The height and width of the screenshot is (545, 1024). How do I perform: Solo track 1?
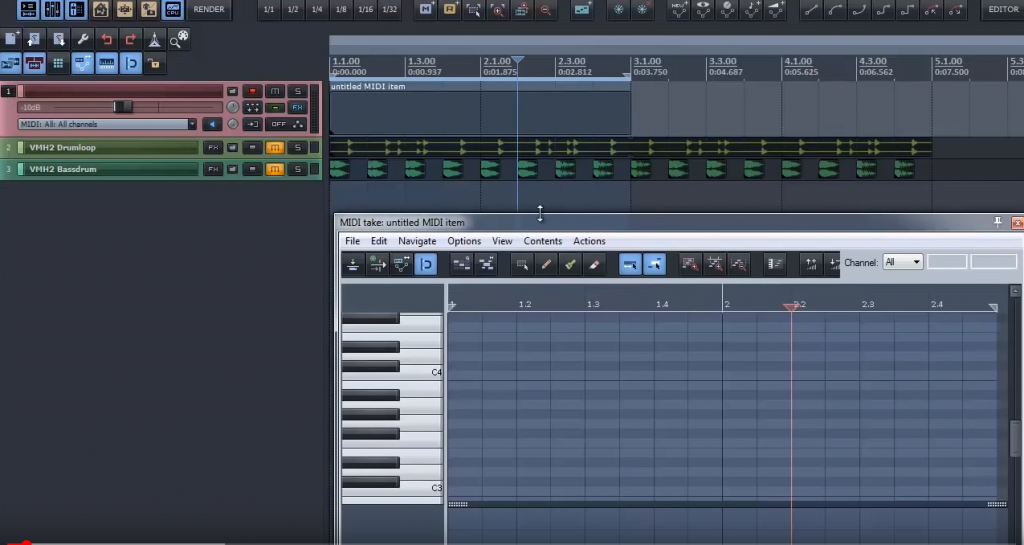coord(297,91)
